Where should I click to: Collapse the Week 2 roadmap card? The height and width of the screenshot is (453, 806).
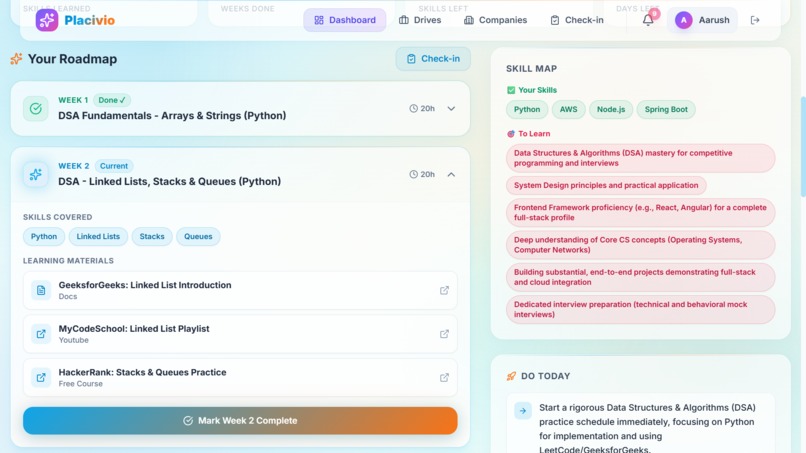point(451,174)
